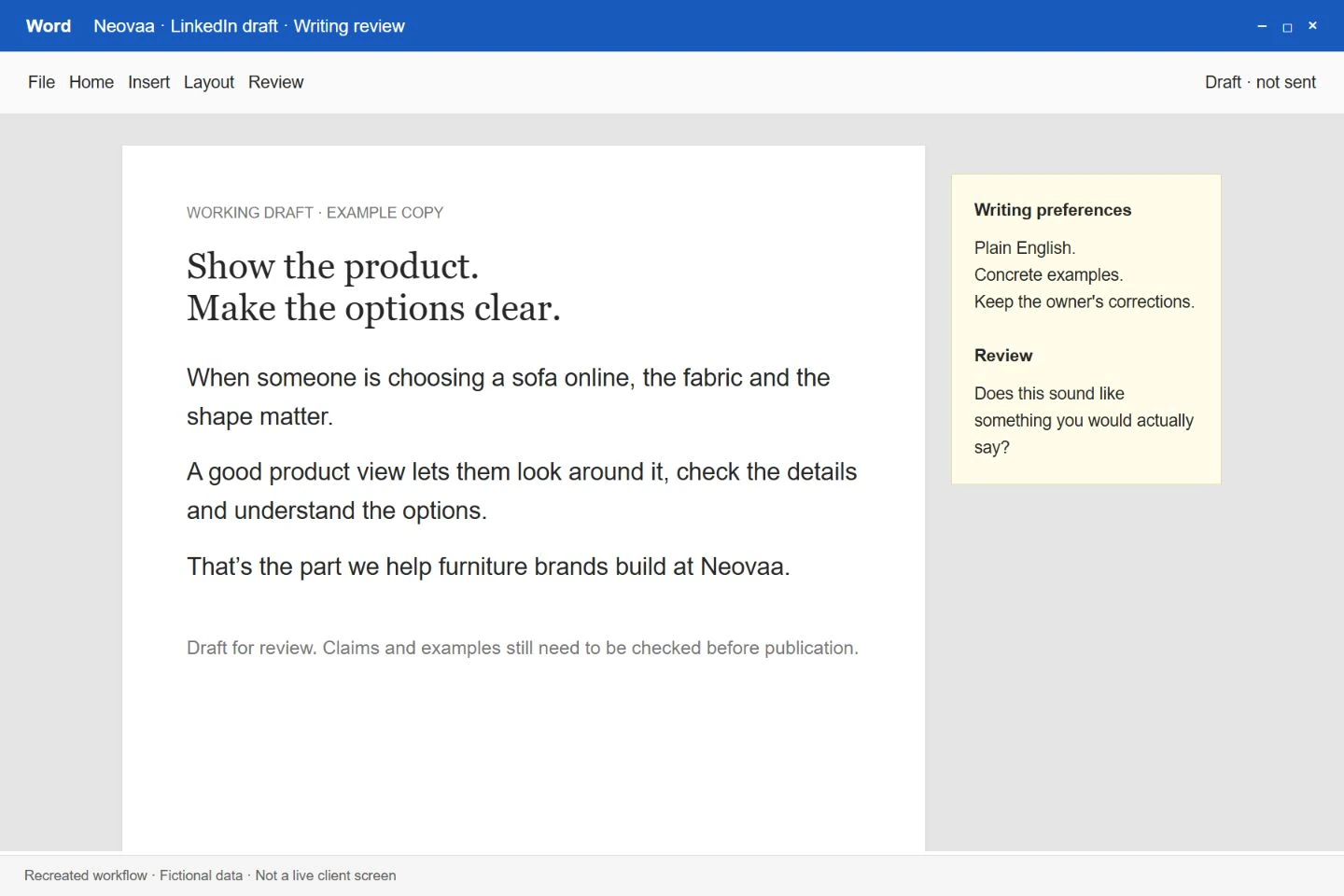The image size is (1344, 896).
Task: Click 'Keep the owner's corrections.' preference
Action: [1085, 301]
